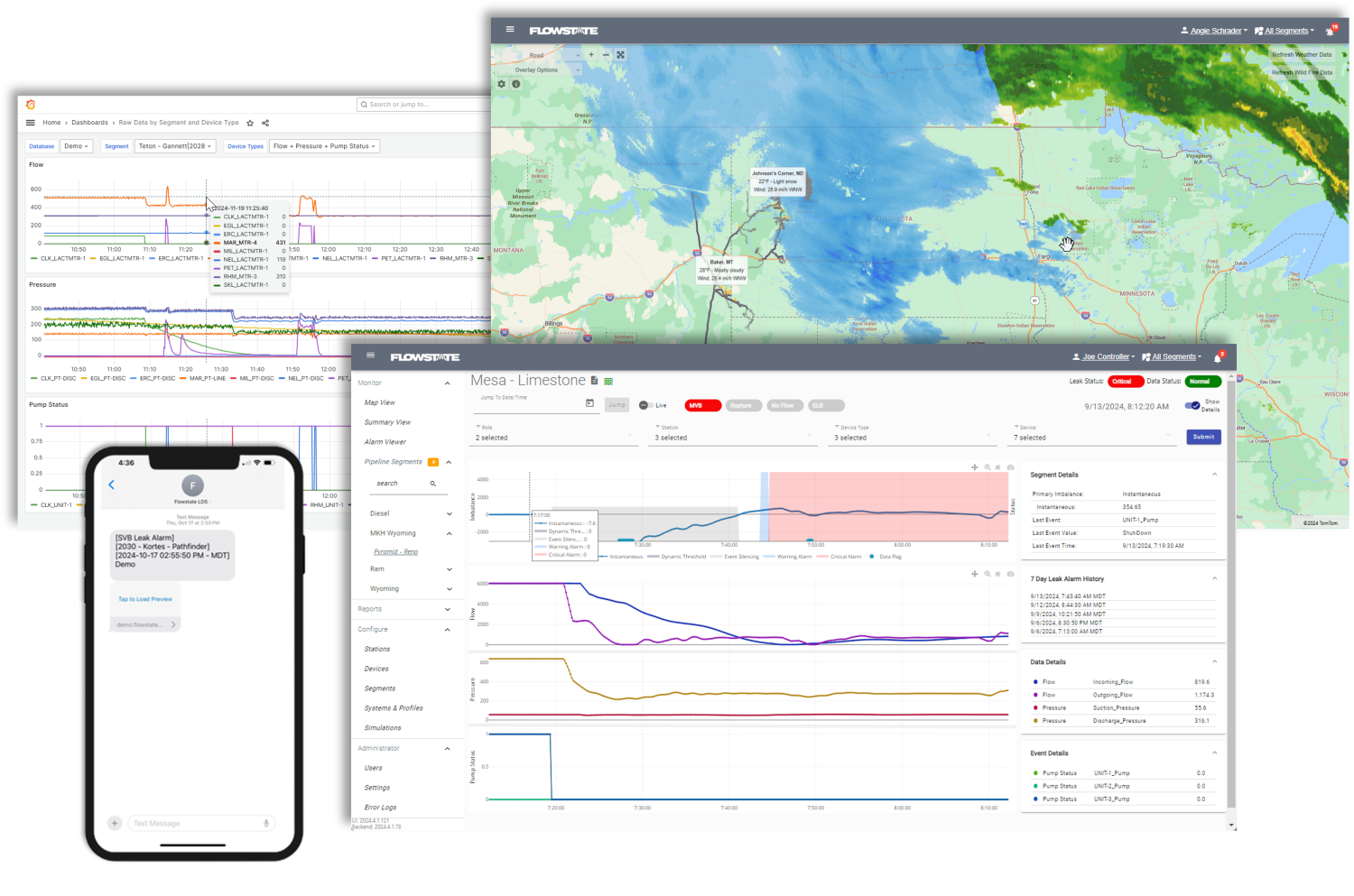Expand the Diesel segment group

450,513
